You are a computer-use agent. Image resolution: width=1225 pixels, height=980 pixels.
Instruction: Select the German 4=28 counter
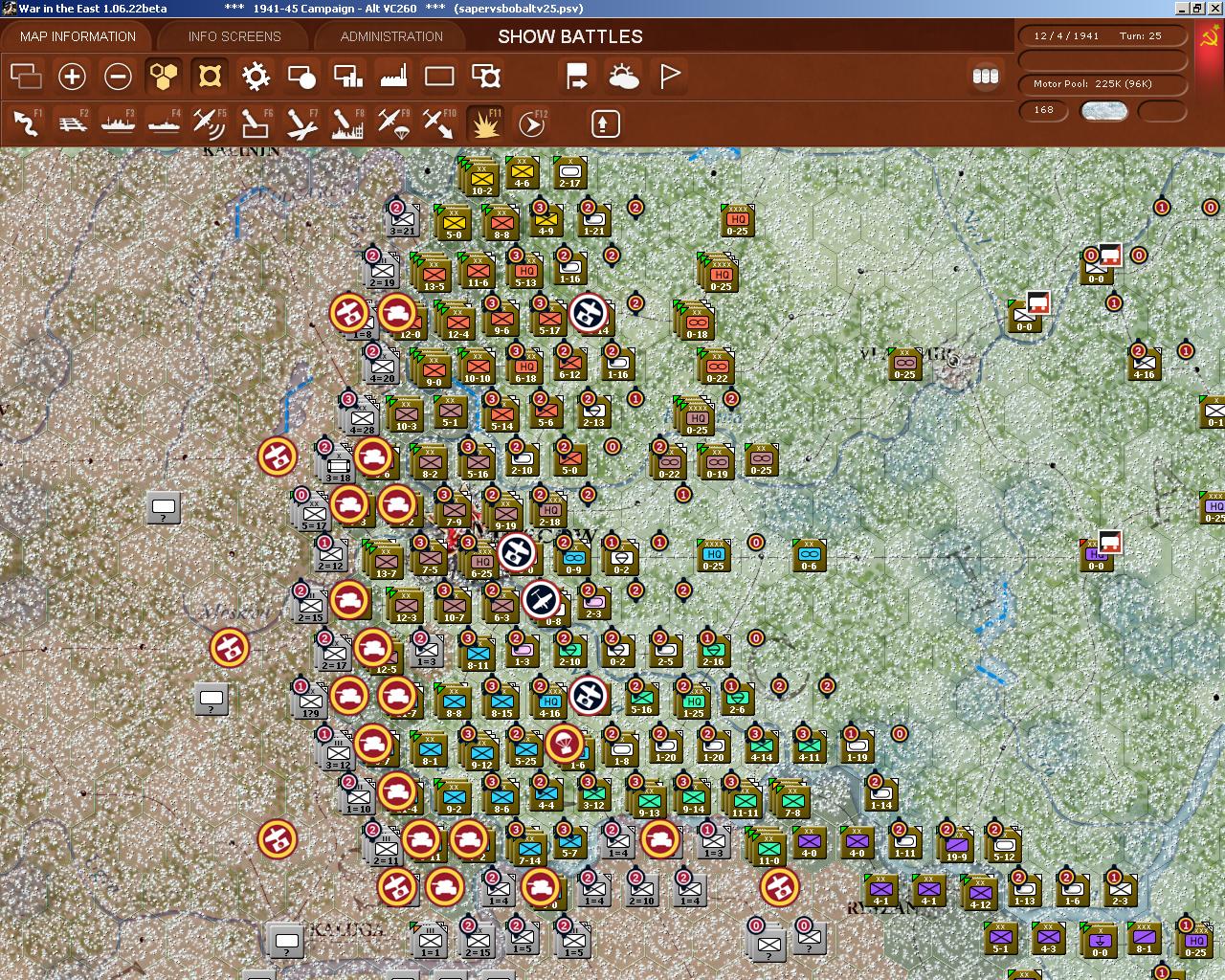[x=362, y=418]
